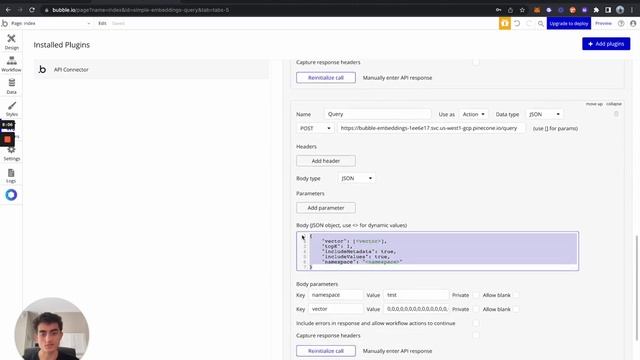Toggle Allow blank for namespace key
The image size is (640, 360).
click(516, 295)
